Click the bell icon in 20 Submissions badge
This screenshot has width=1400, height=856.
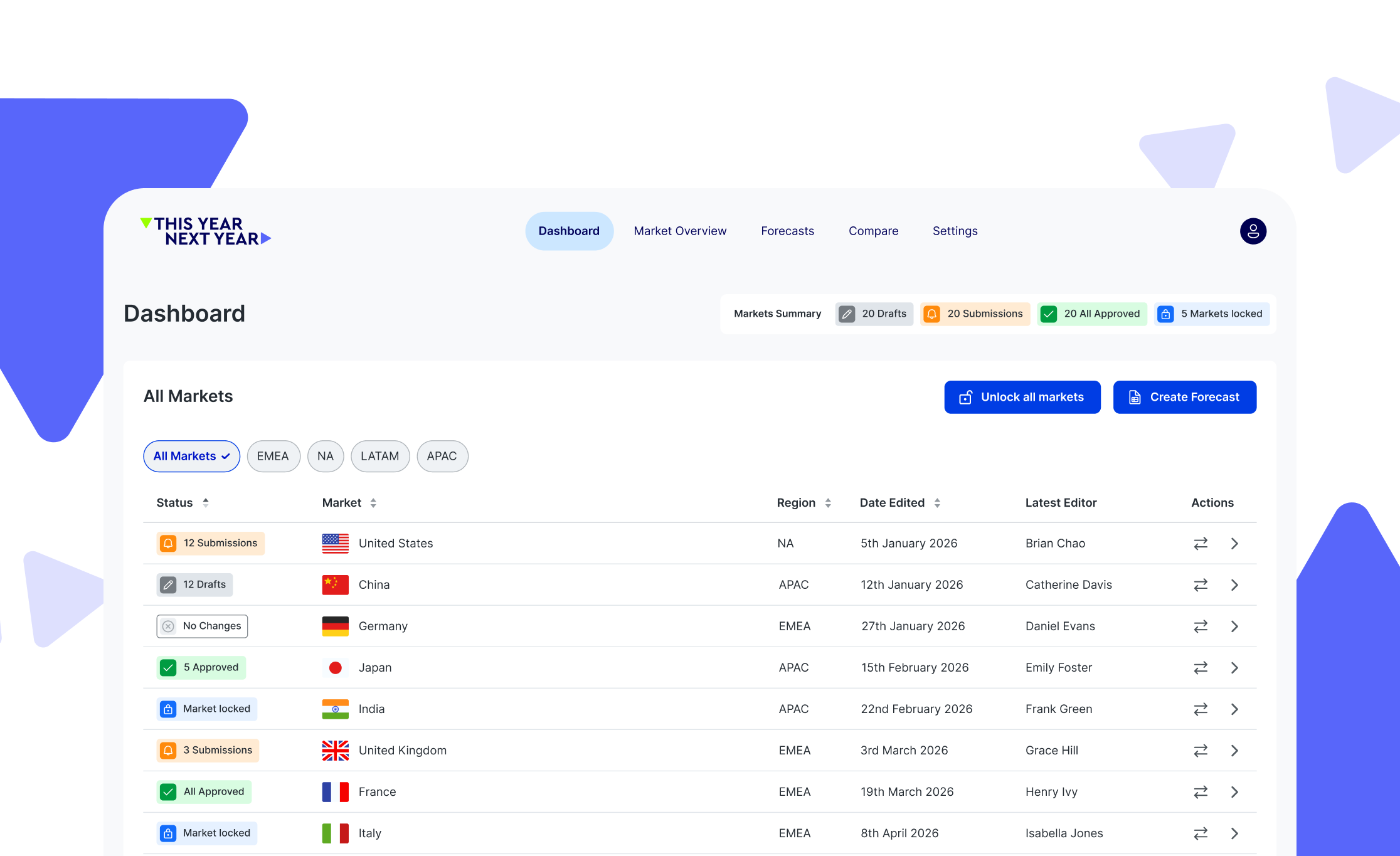coord(932,314)
